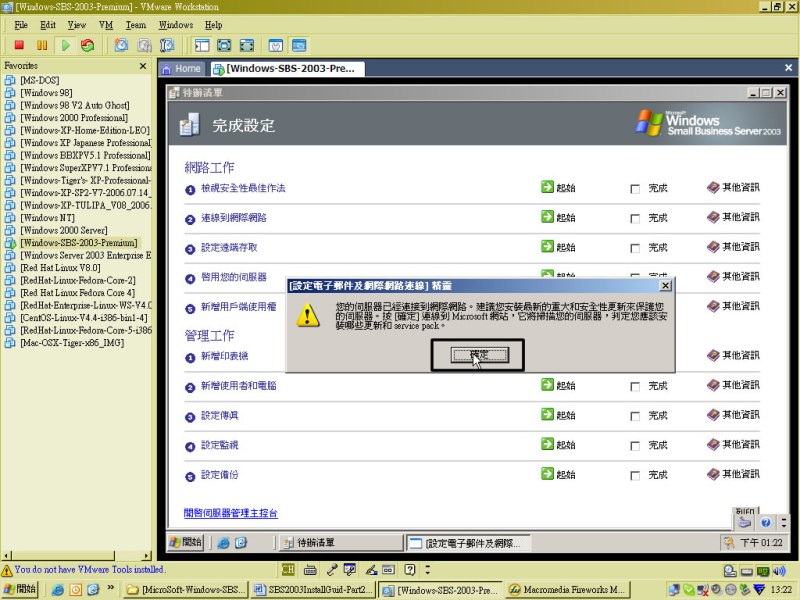Click 起始 arrow for 連線到網際網路
Viewport: 800px width, 600px height.
(x=547, y=217)
